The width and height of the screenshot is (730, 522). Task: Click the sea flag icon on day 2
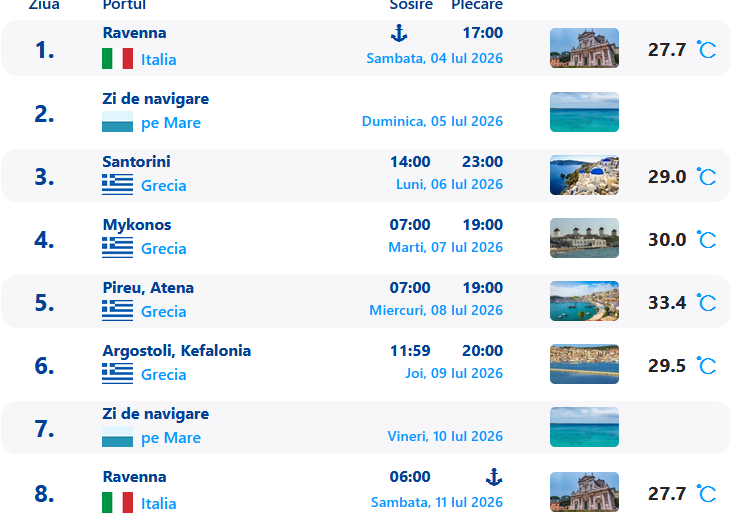[x=117, y=122]
